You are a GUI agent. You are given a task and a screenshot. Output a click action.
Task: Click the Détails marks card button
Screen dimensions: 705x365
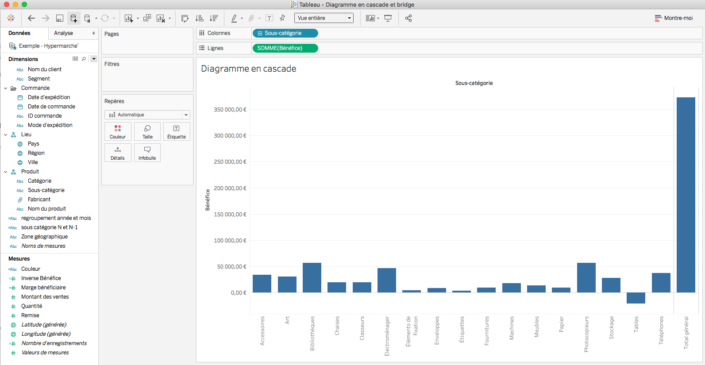point(118,153)
